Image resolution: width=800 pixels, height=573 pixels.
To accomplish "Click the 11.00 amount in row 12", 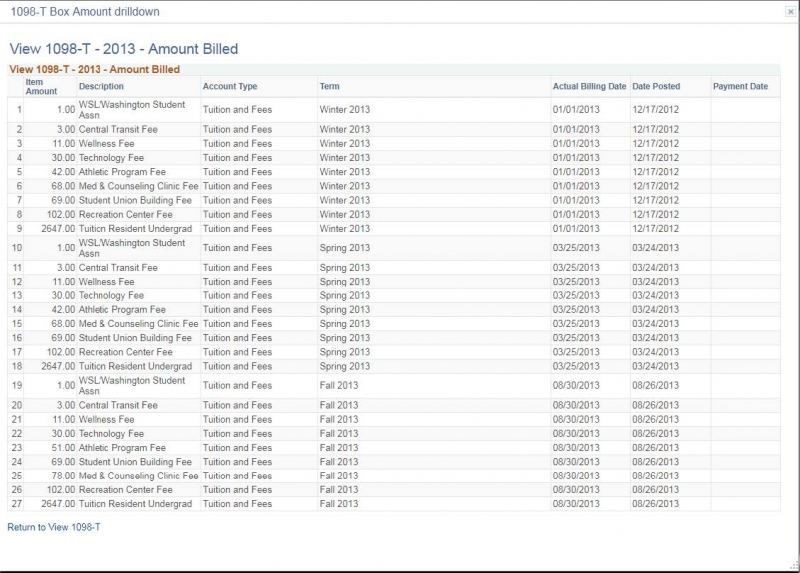I will click(64, 282).
